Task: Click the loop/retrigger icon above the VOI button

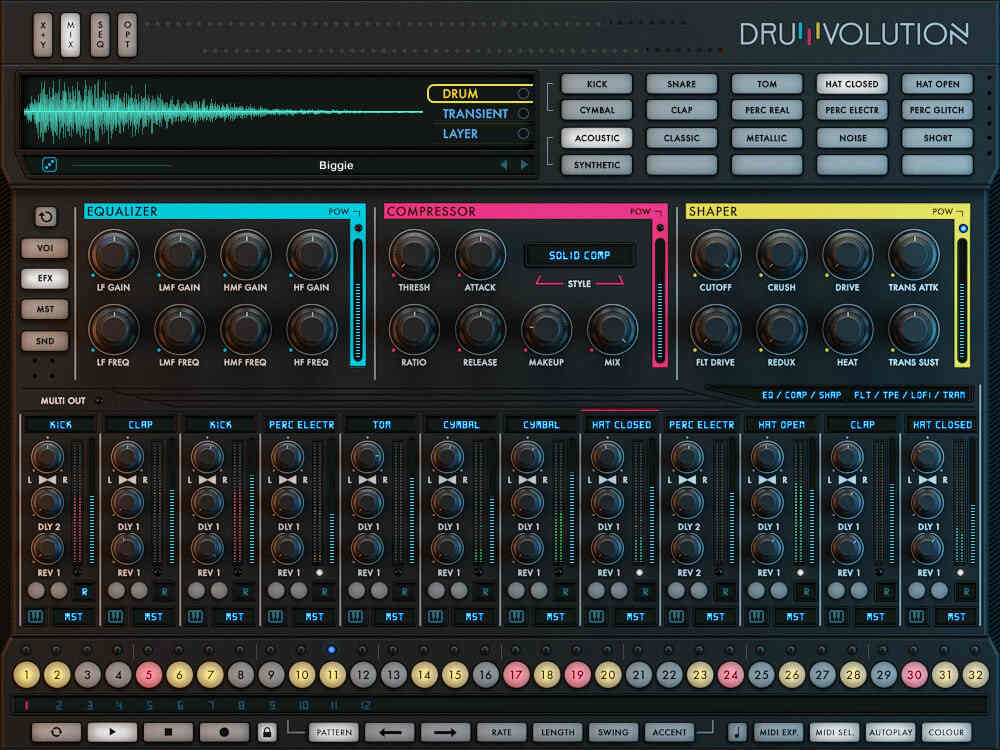Action: (x=44, y=217)
